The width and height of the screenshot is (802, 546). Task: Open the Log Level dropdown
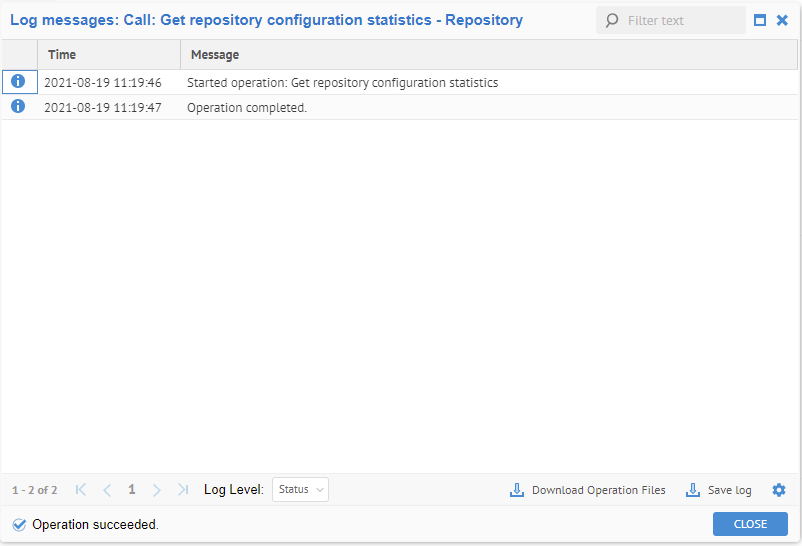[x=300, y=490]
